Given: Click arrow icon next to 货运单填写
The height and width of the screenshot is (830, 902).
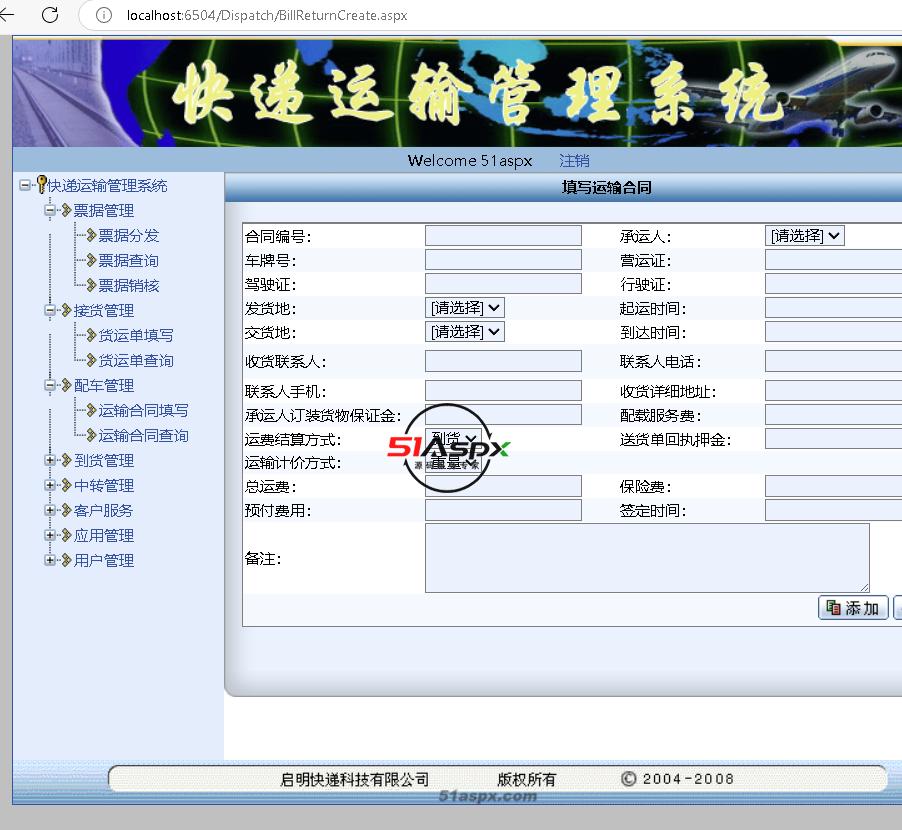Looking at the screenshot, I should (x=91, y=335).
